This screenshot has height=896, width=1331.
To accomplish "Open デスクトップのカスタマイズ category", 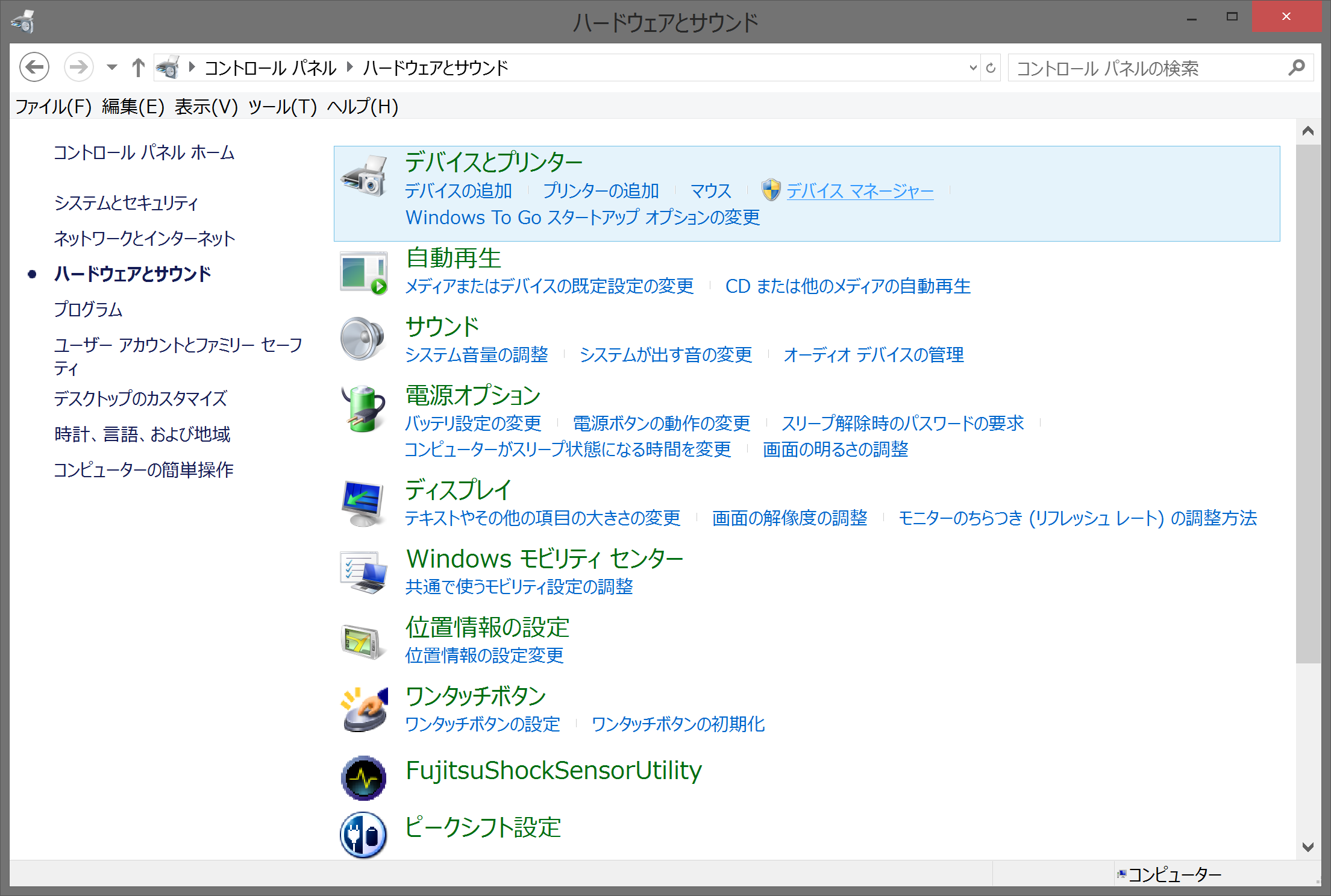I will click(x=140, y=398).
